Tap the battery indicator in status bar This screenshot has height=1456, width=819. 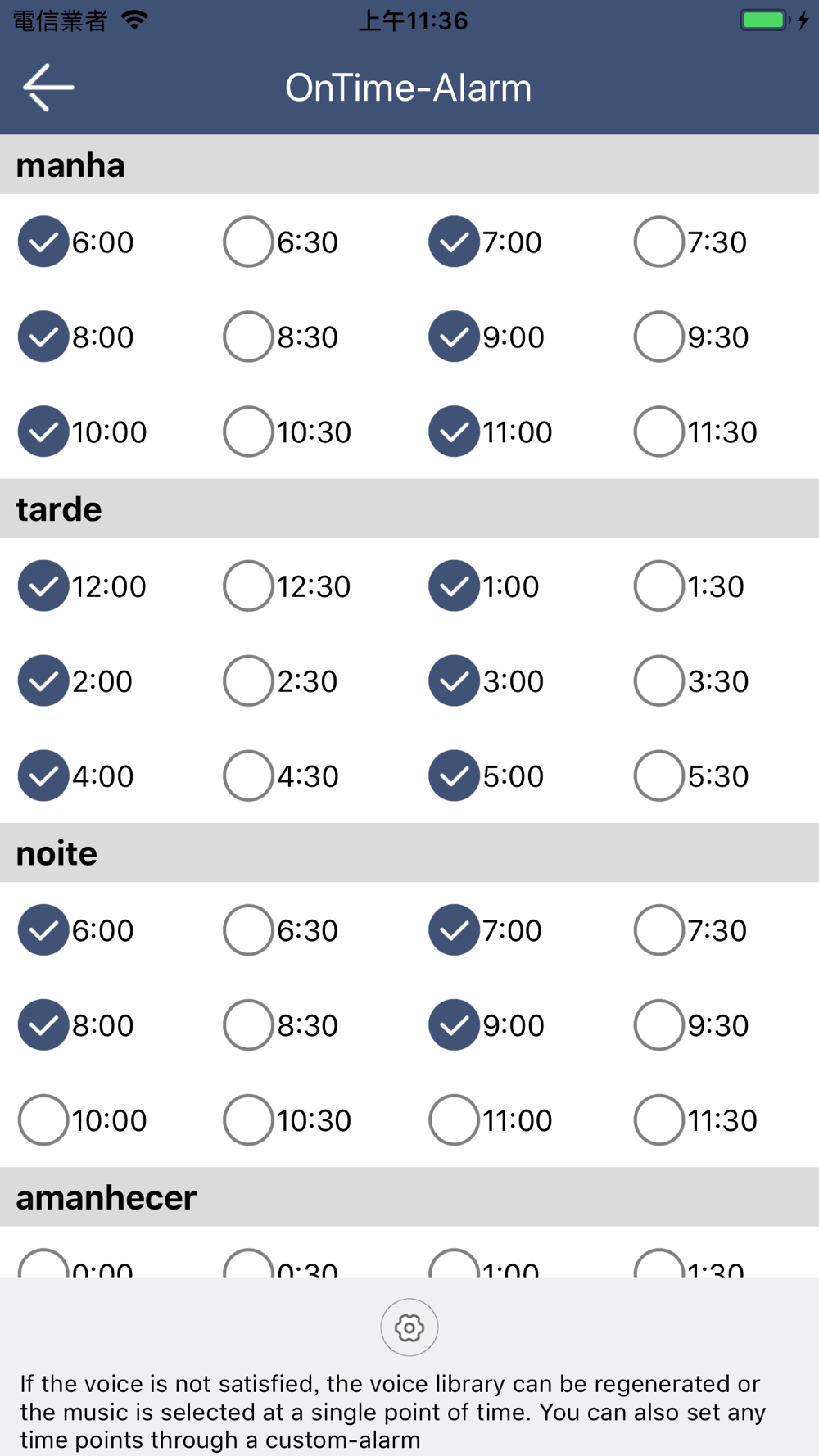tap(763, 20)
